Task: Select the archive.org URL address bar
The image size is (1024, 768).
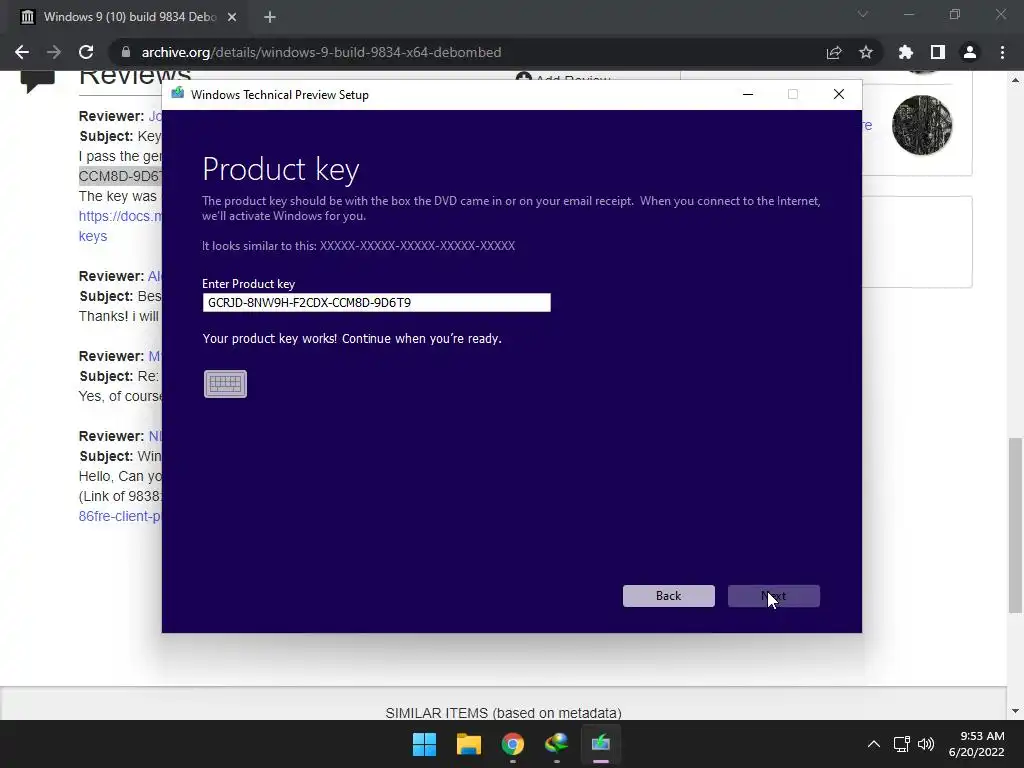Action: point(321,52)
